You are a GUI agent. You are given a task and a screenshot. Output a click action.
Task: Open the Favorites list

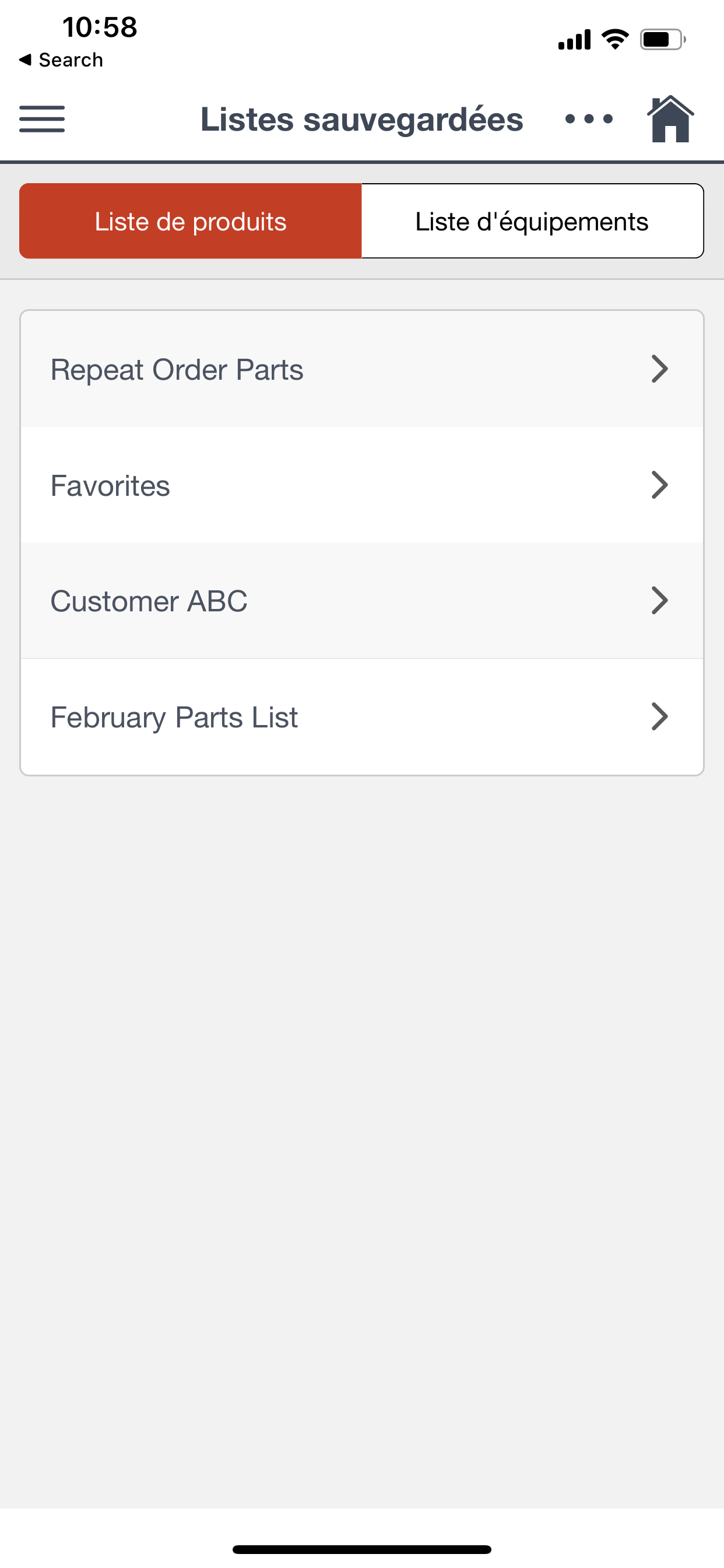pos(362,485)
